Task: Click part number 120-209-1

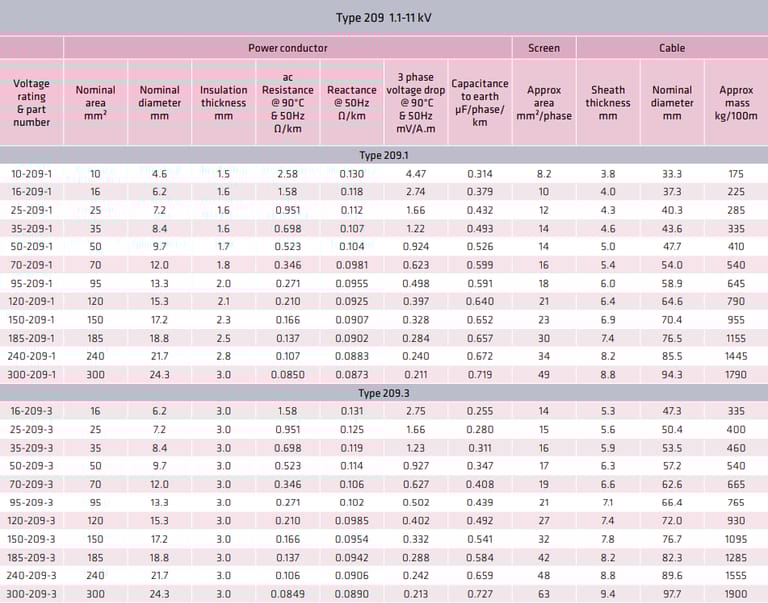Action: coord(32,301)
